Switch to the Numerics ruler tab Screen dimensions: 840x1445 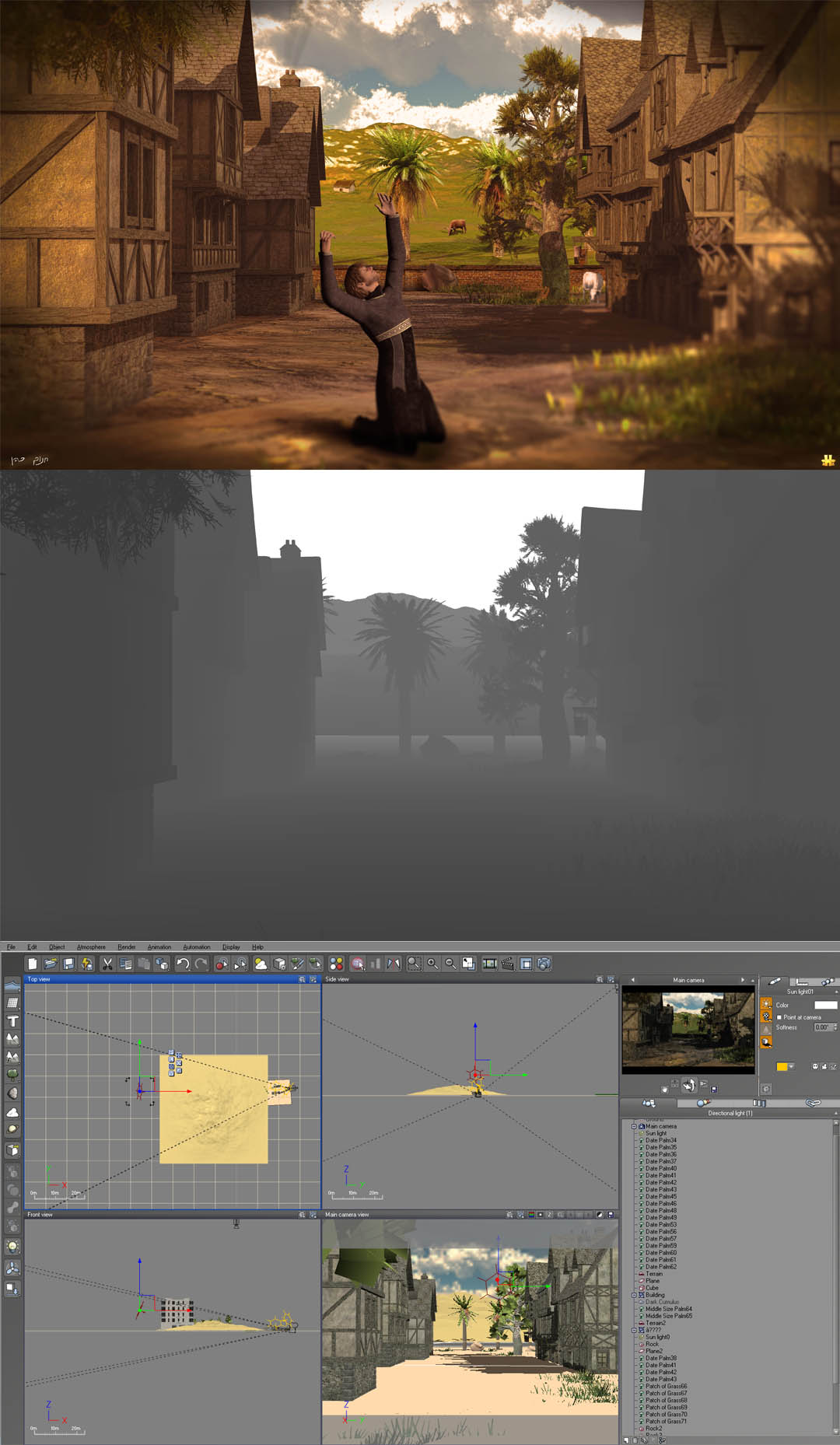[x=801, y=981]
